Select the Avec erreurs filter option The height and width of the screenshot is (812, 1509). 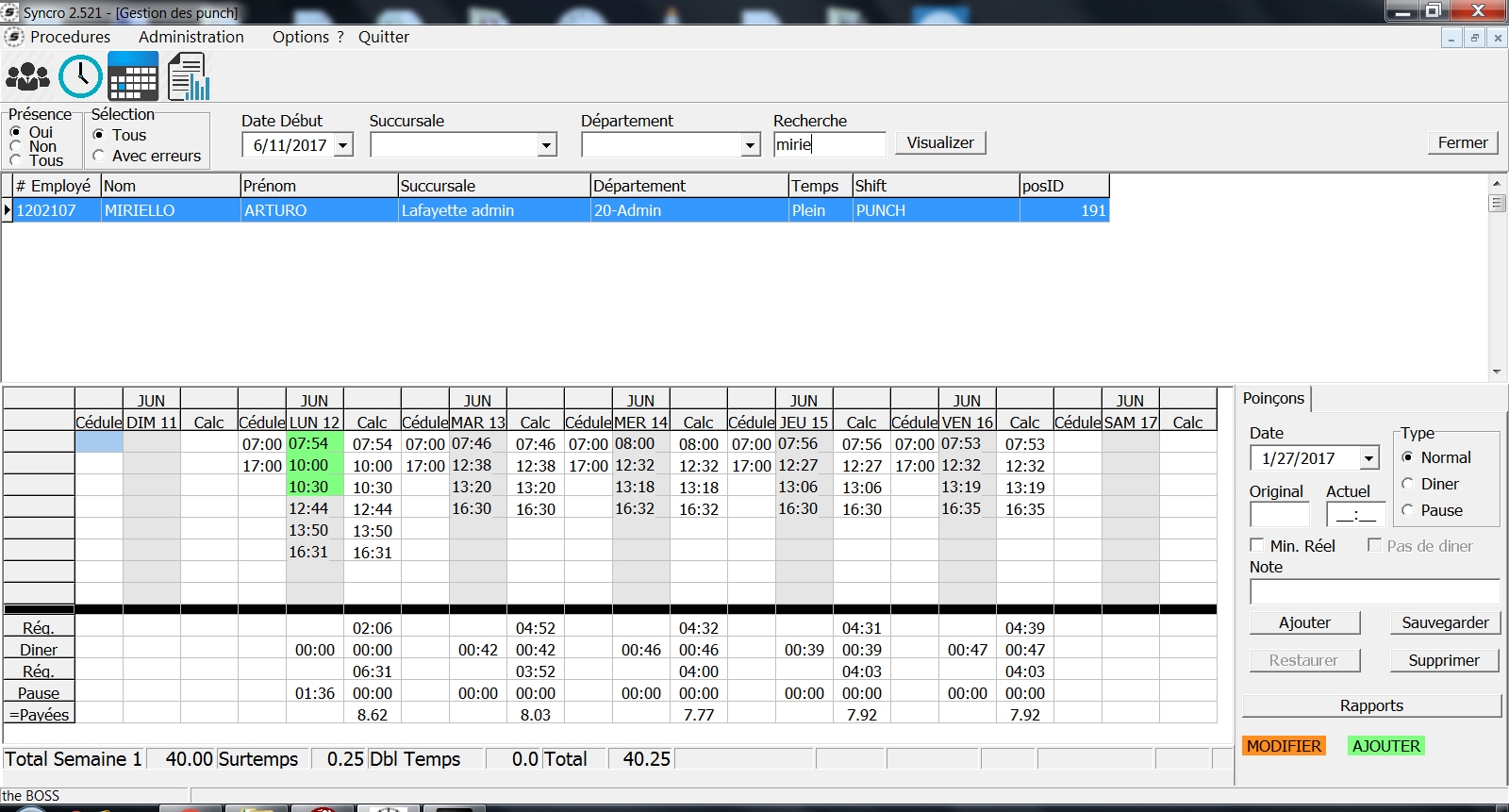pos(98,156)
